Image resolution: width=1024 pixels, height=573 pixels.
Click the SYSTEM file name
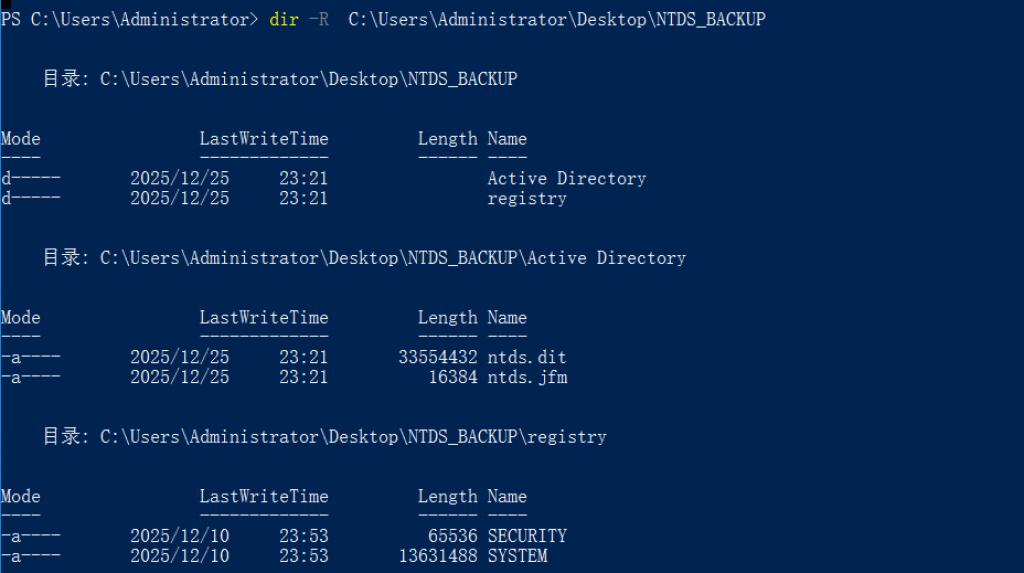[x=517, y=557]
